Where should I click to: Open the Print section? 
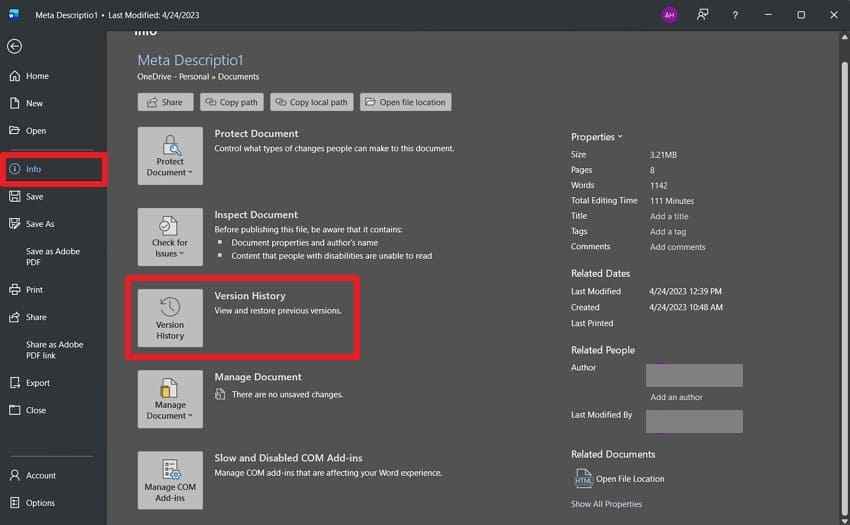(26, 290)
